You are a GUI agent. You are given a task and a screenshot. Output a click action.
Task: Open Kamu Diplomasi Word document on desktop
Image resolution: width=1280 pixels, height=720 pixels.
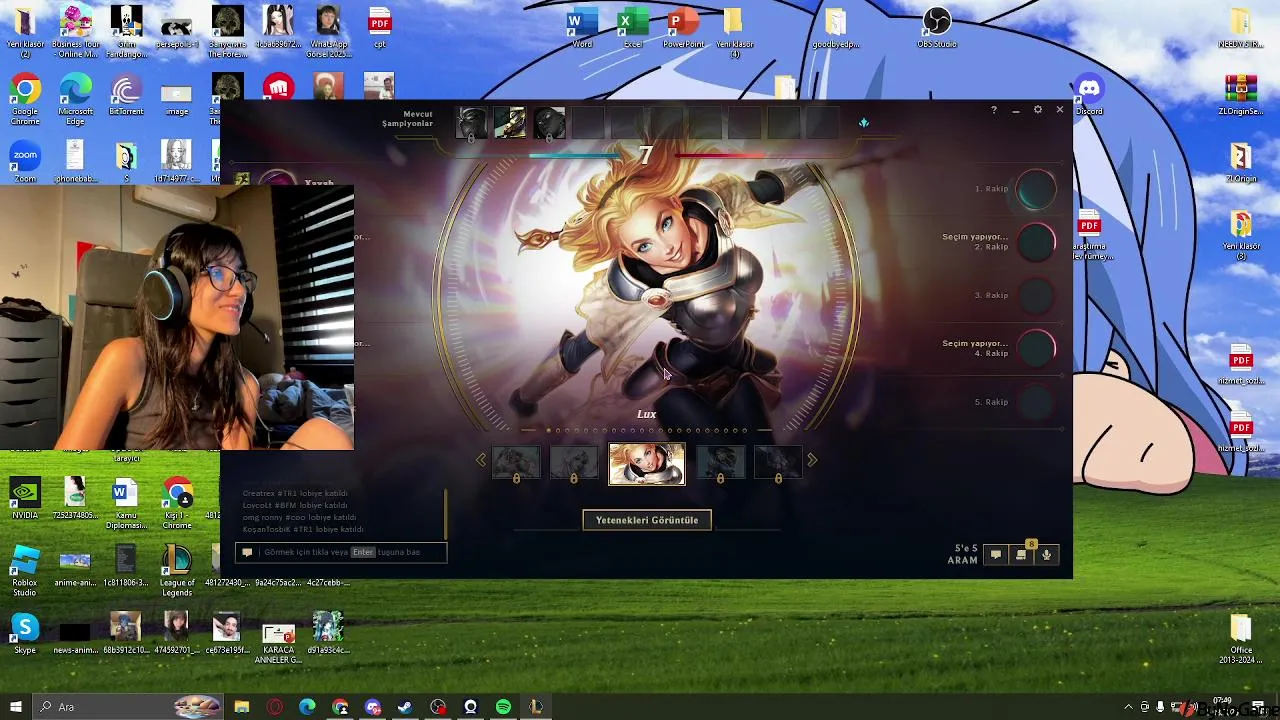126,503
